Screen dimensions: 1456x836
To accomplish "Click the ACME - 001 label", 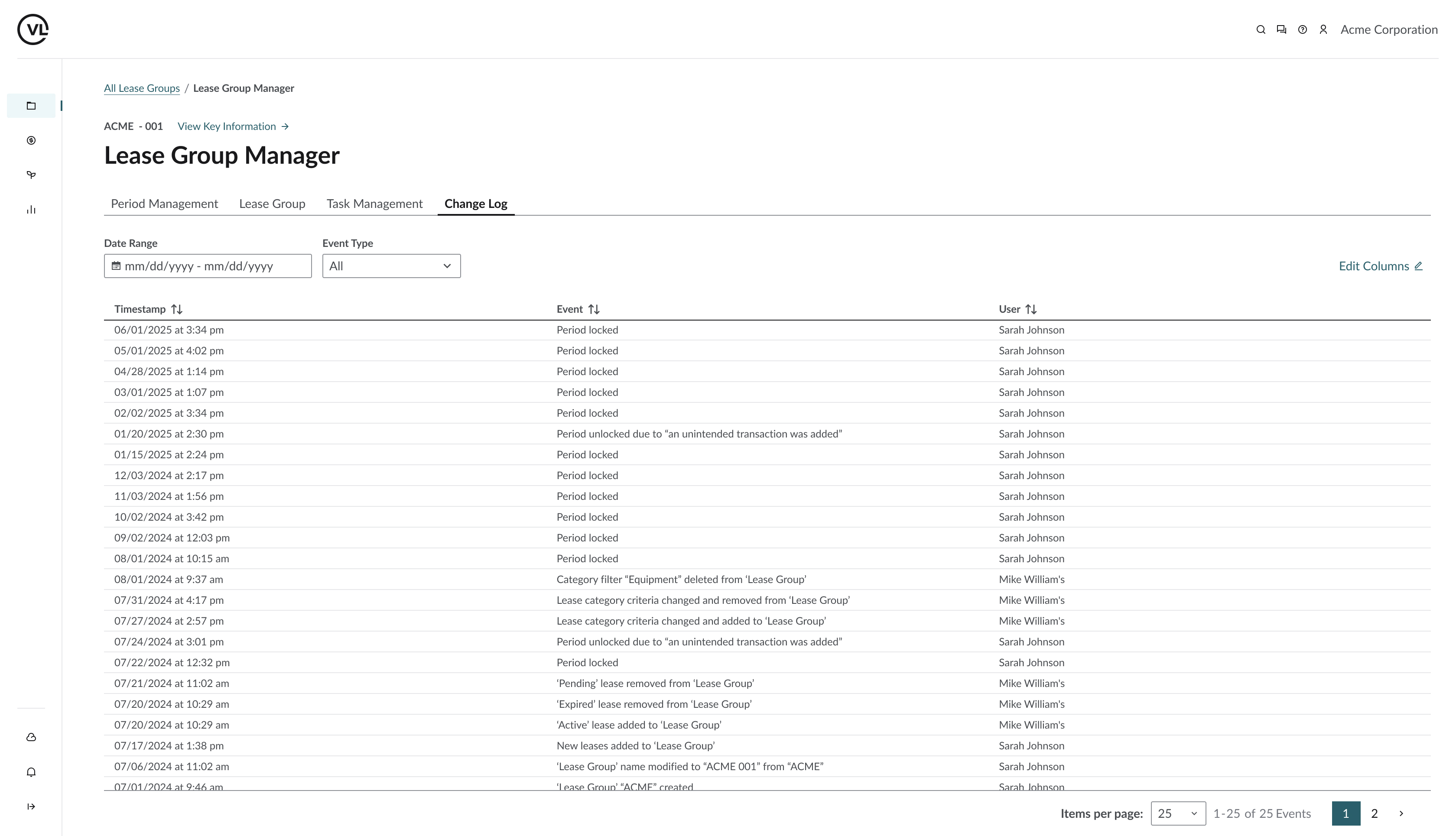I will [x=133, y=126].
